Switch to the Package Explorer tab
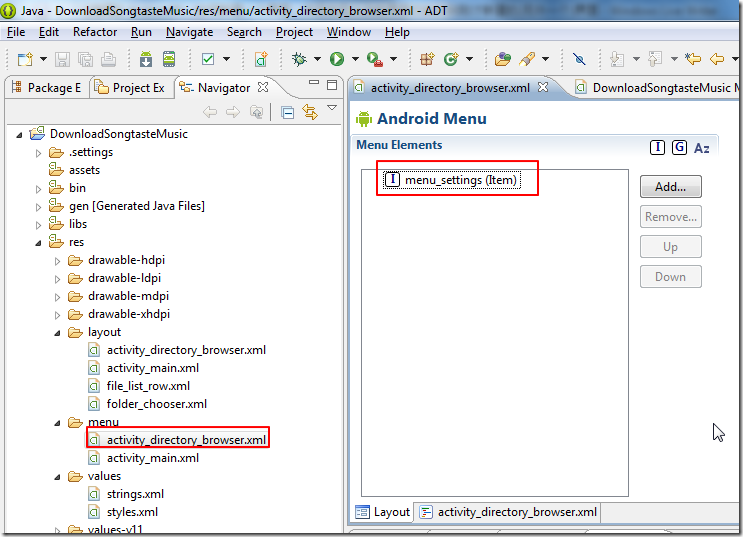 coord(47,88)
